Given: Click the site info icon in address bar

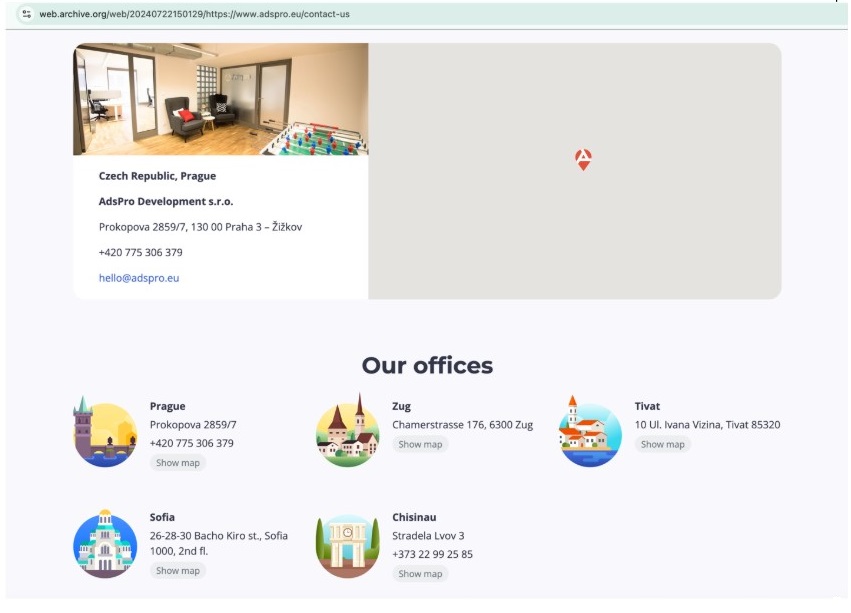Looking at the screenshot, I should [26, 14].
